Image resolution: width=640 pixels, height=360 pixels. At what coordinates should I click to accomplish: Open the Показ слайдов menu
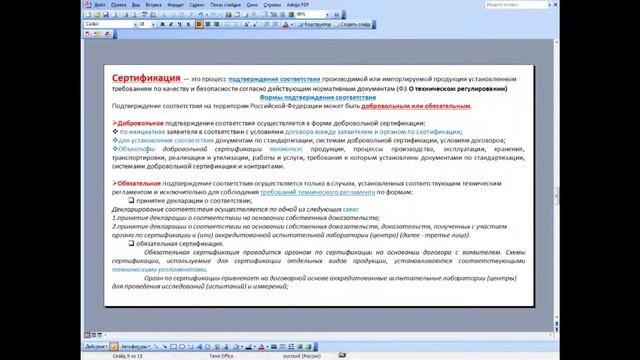coord(225,5)
